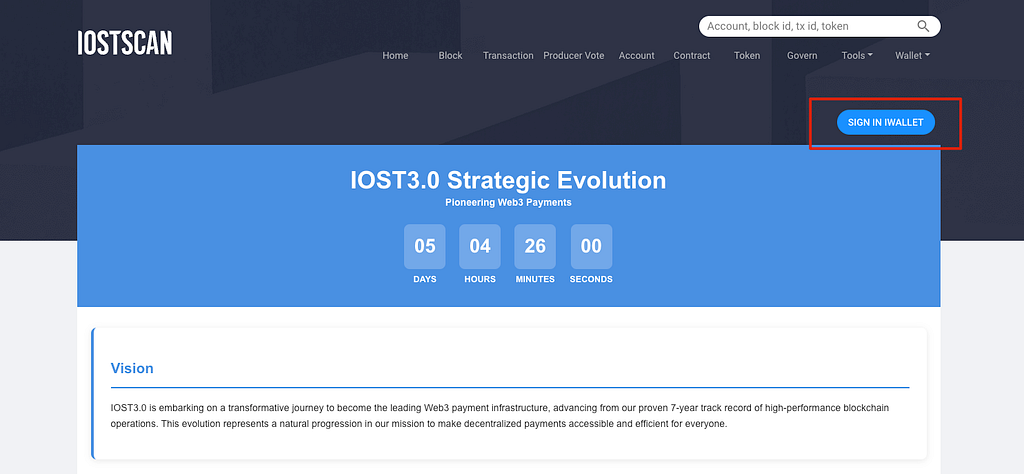Click the 05 days countdown box
1024x474 pixels.
tap(424, 246)
